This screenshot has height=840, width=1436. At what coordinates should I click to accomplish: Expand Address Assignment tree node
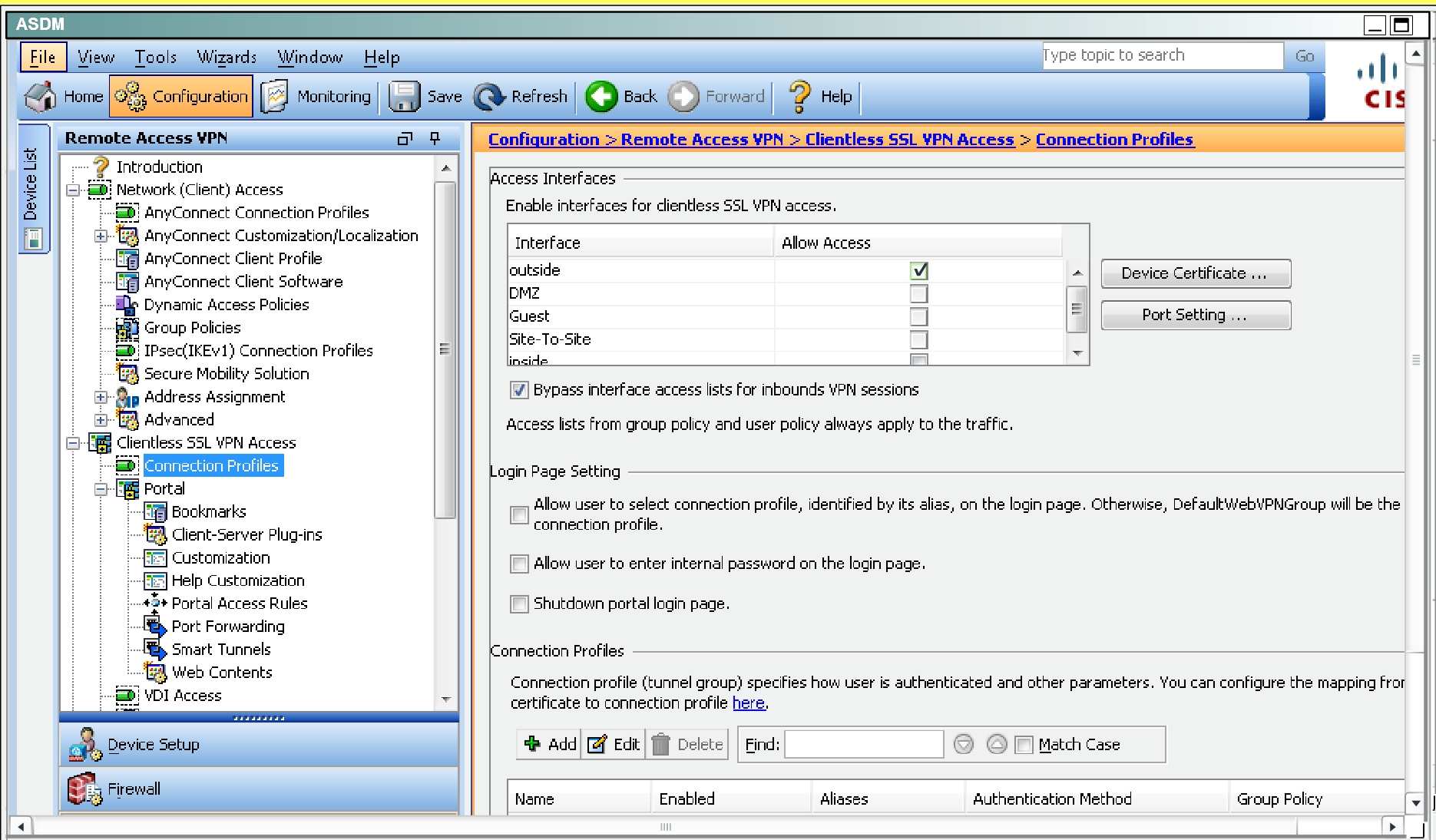[x=101, y=397]
